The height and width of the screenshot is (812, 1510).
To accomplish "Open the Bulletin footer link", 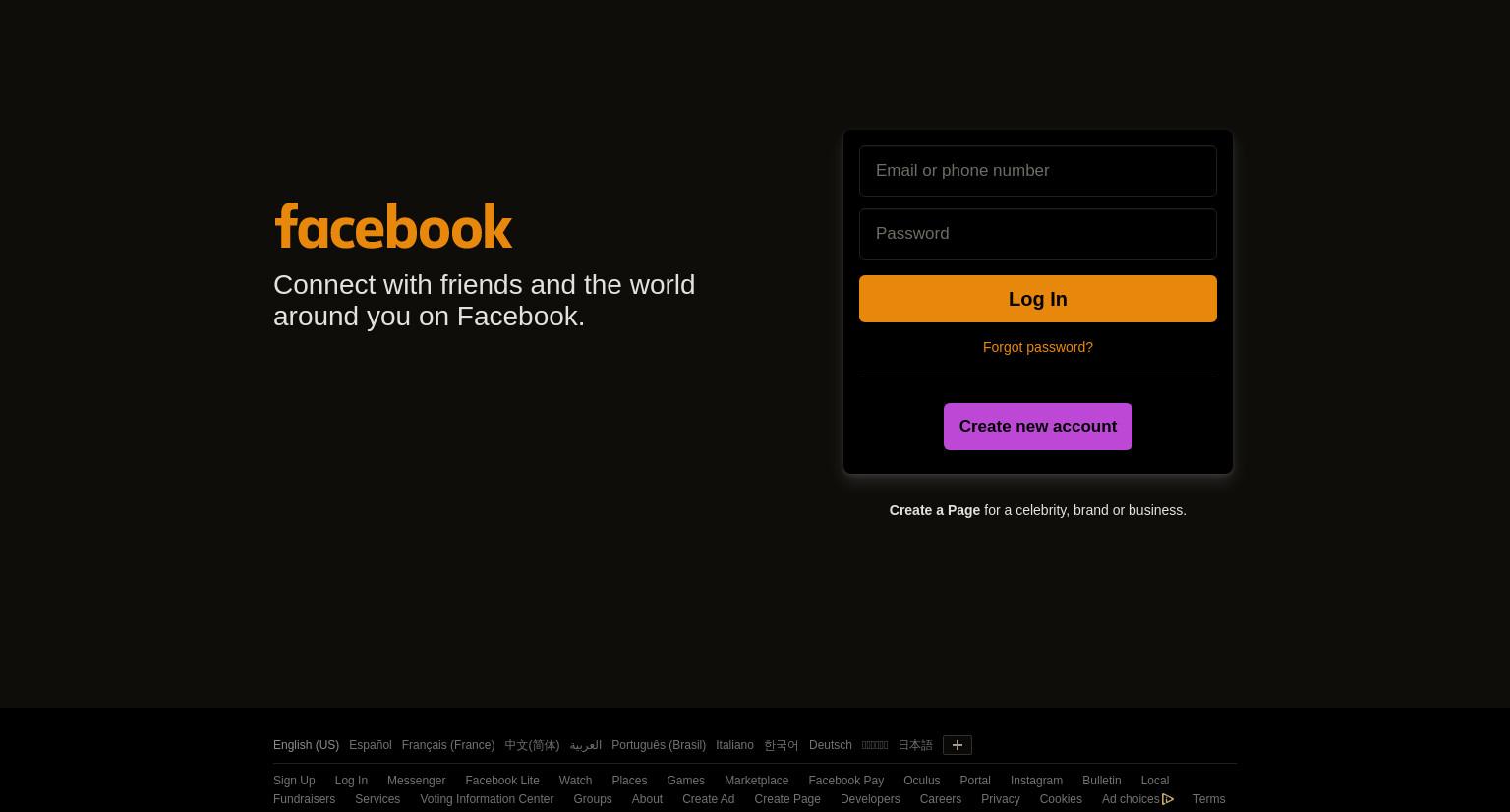I will click(1101, 781).
